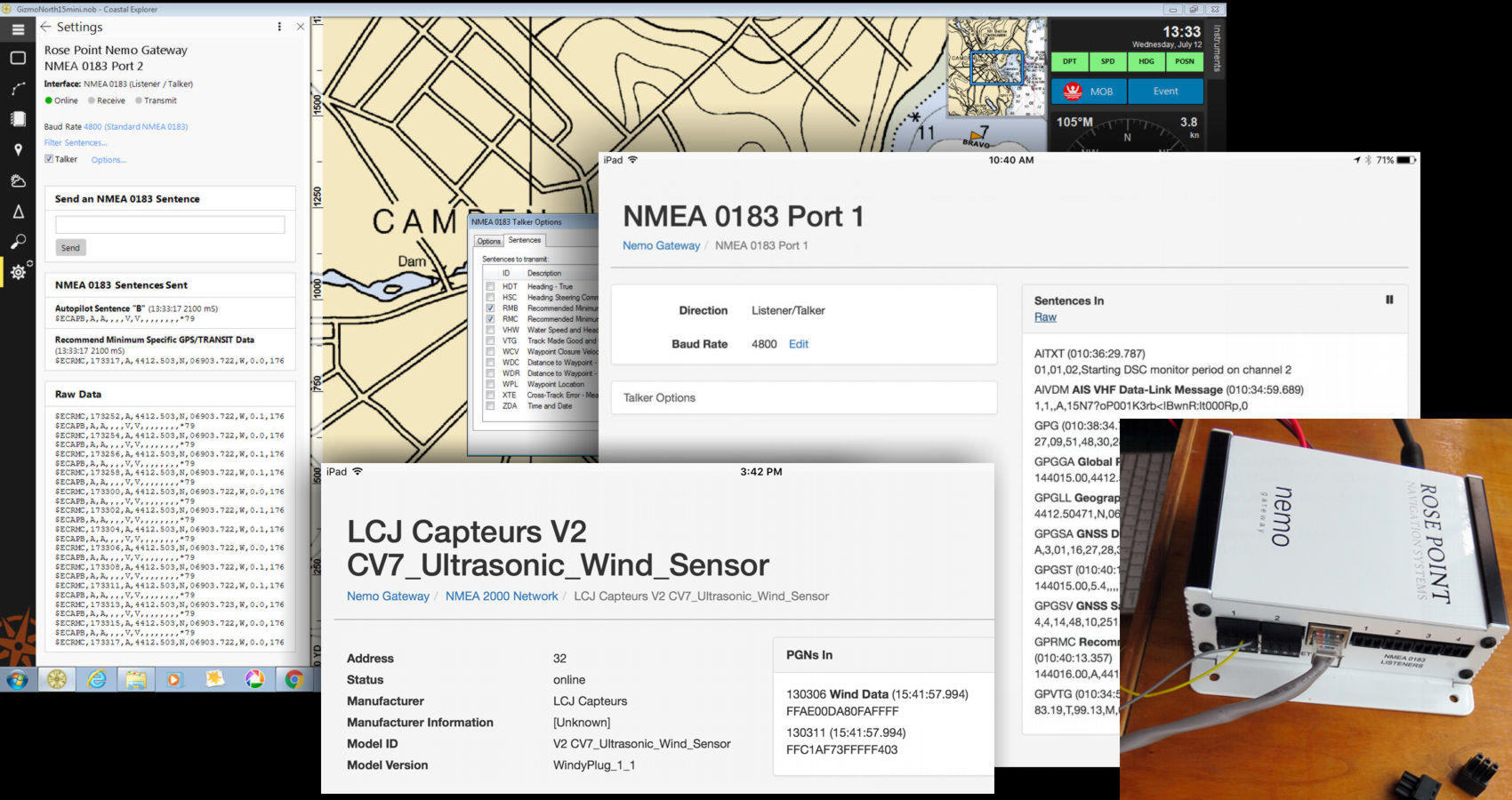Viewport: 1512px width, 800px height.
Task: Enable the HDT Heading True sentence
Action: click(490, 287)
